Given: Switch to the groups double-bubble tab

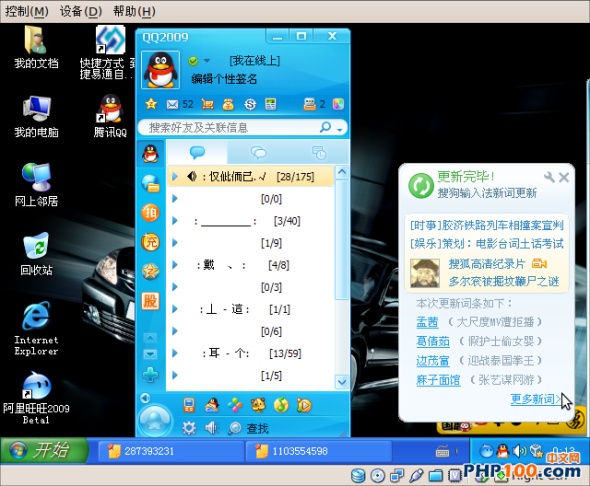Looking at the screenshot, I should click(x=259, y=152).
